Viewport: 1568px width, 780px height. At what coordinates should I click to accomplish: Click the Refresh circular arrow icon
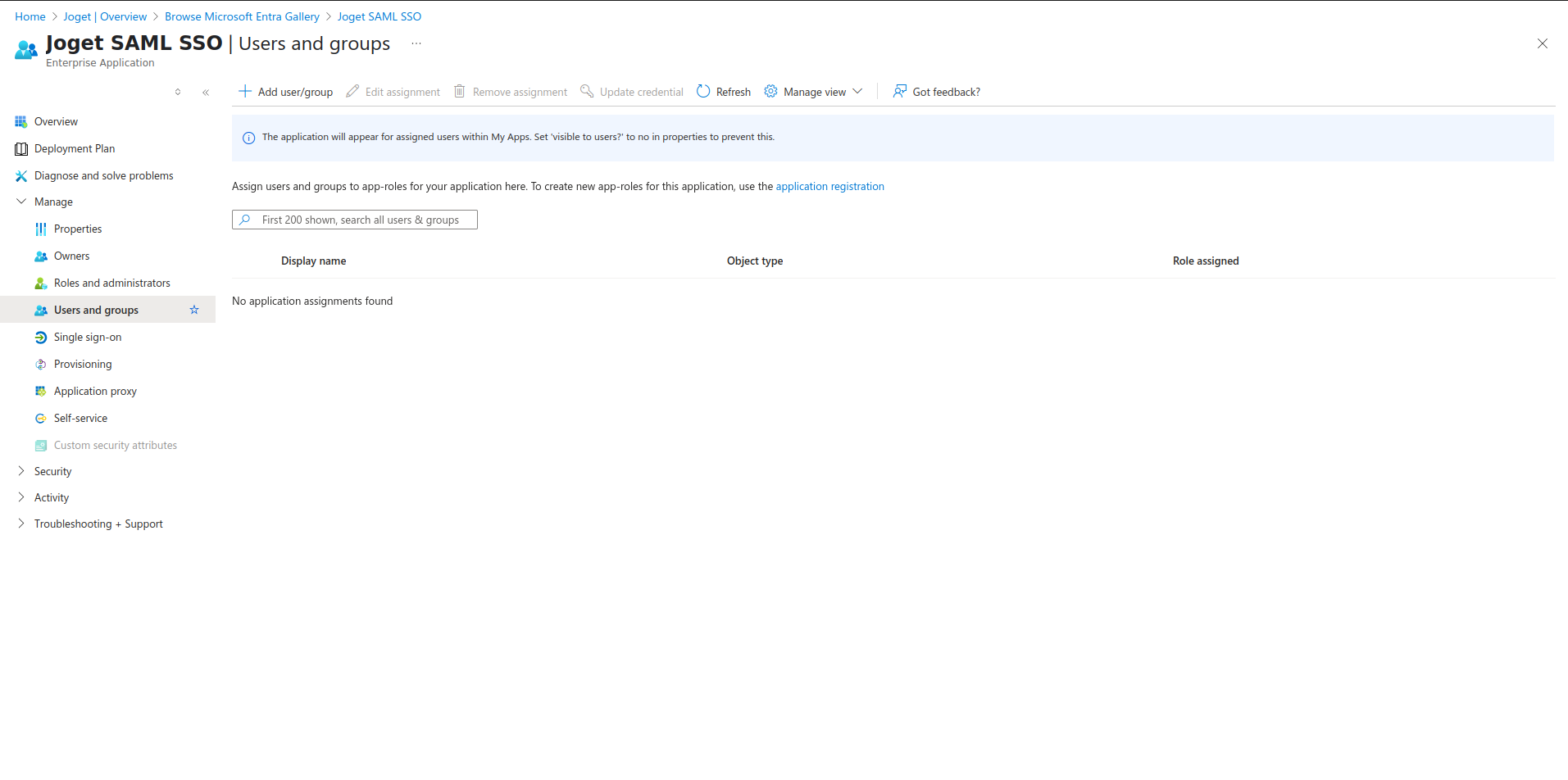[703, 91]
